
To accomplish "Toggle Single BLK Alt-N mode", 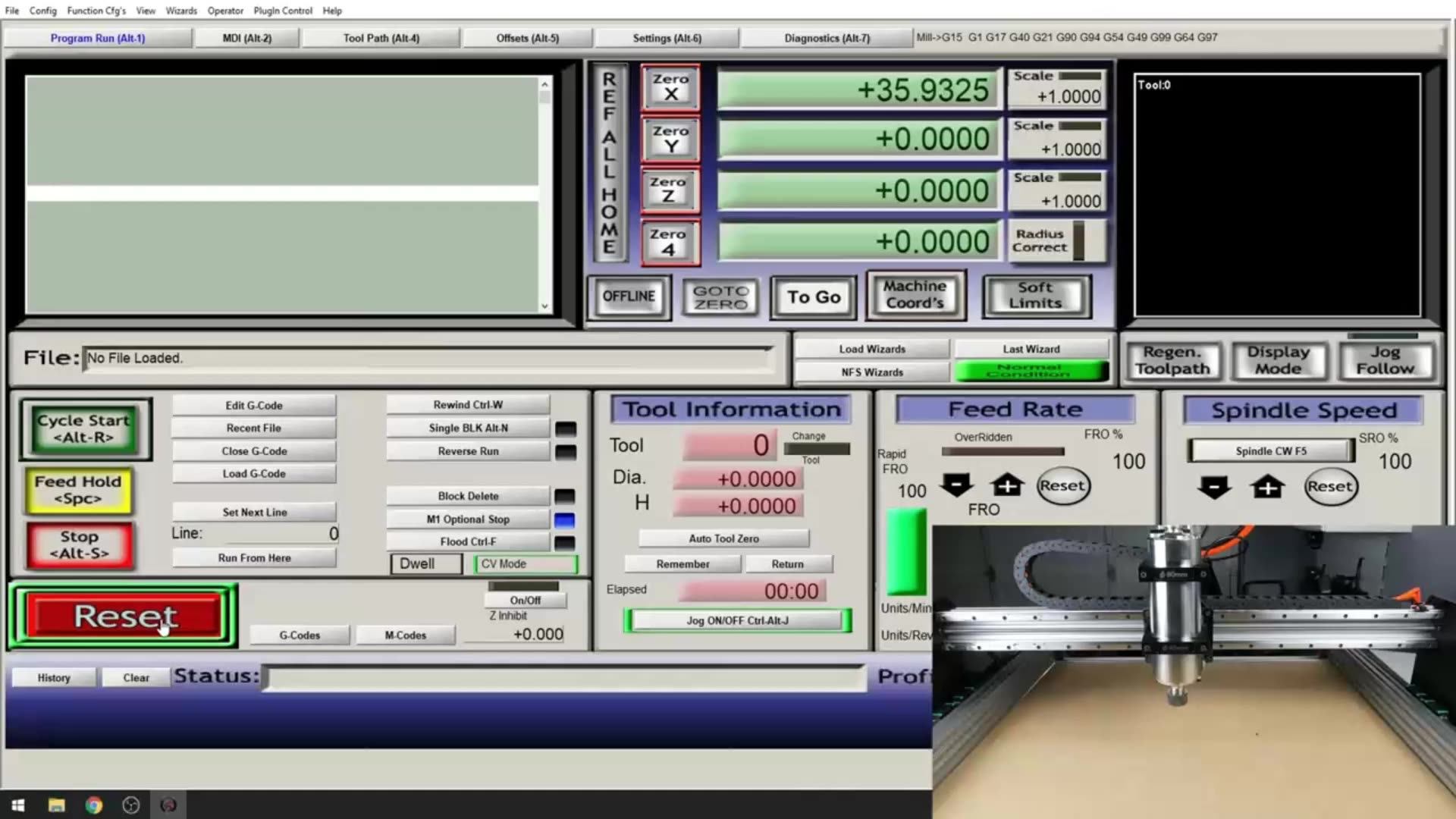I will tap(468, 428).
